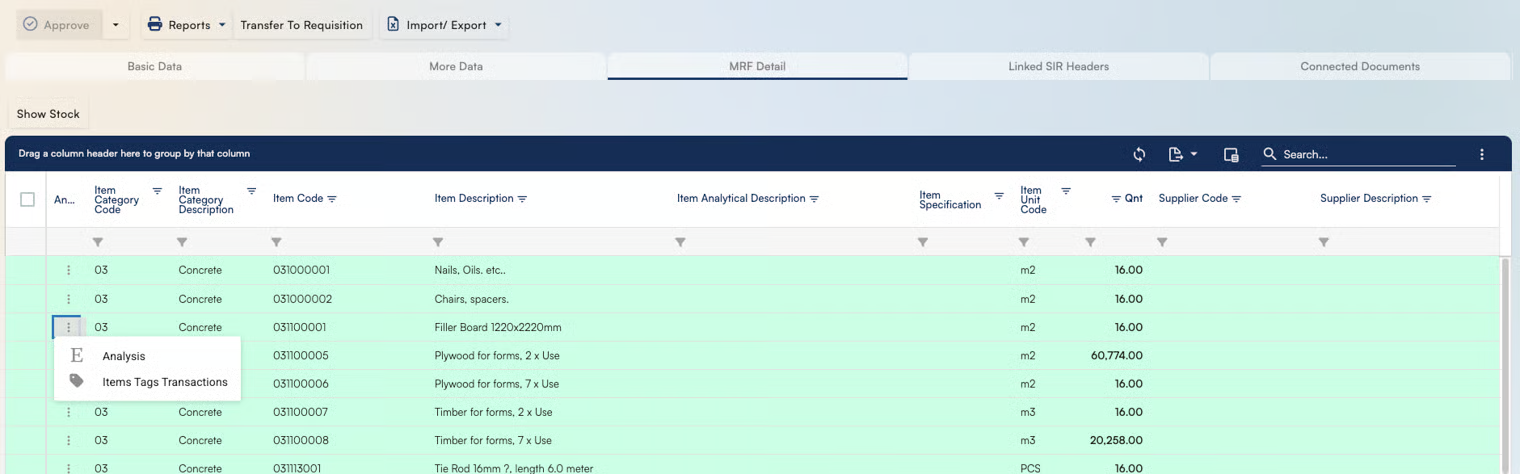Screen dimensions: 1520x474
Task: Click the Supplier Code header filter icon
Action: 1237,199
